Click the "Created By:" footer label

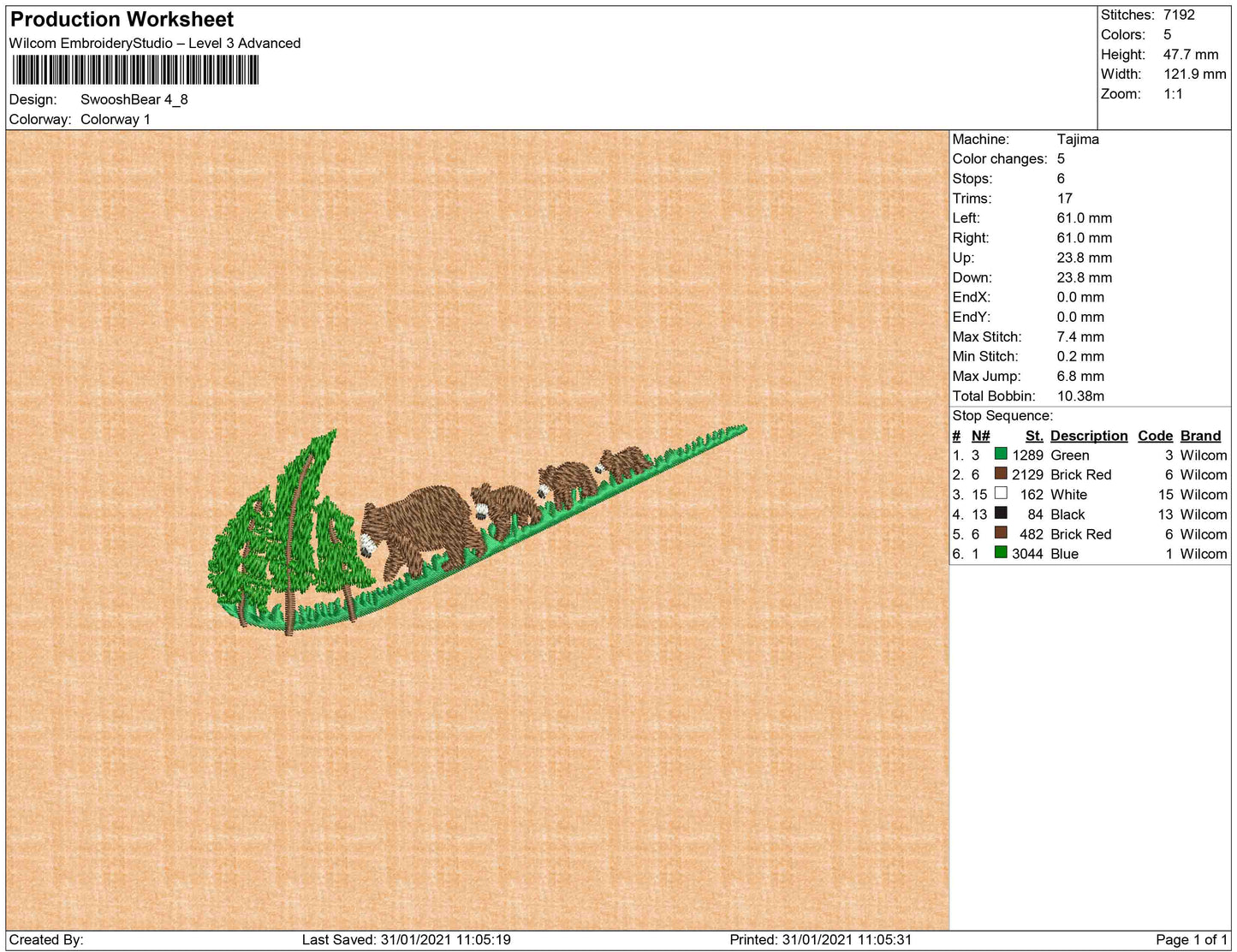click(x=46, y=939)
